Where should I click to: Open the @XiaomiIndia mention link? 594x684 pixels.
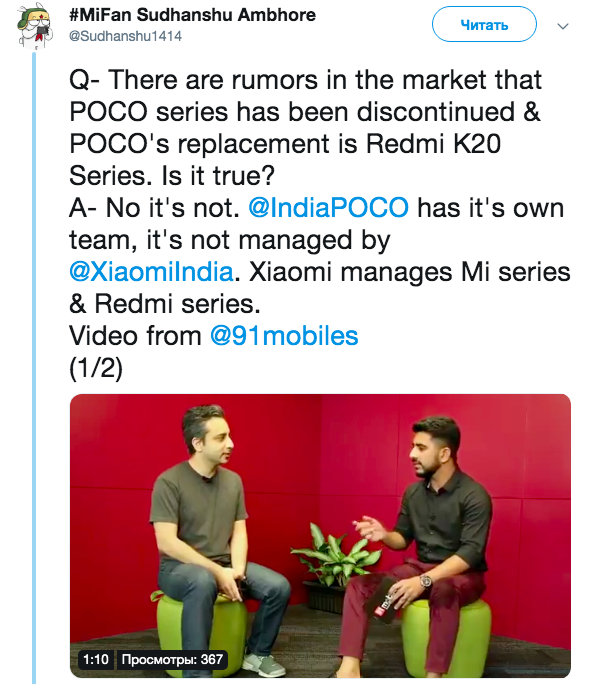151,272
